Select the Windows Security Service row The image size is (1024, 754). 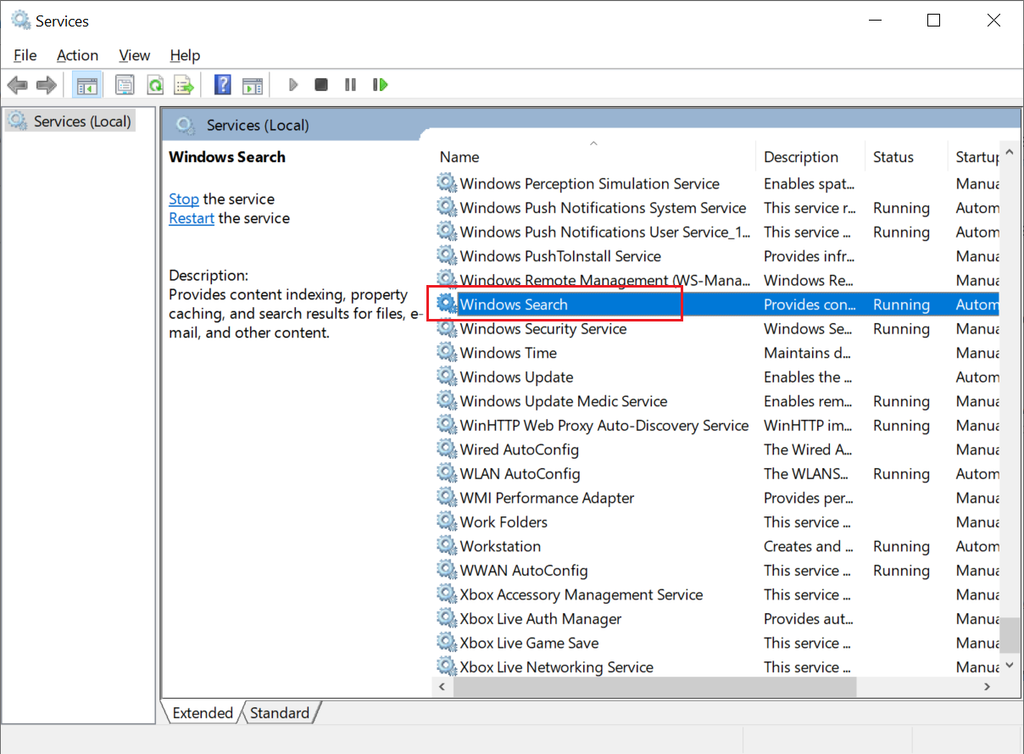click(x=716, y=328)
